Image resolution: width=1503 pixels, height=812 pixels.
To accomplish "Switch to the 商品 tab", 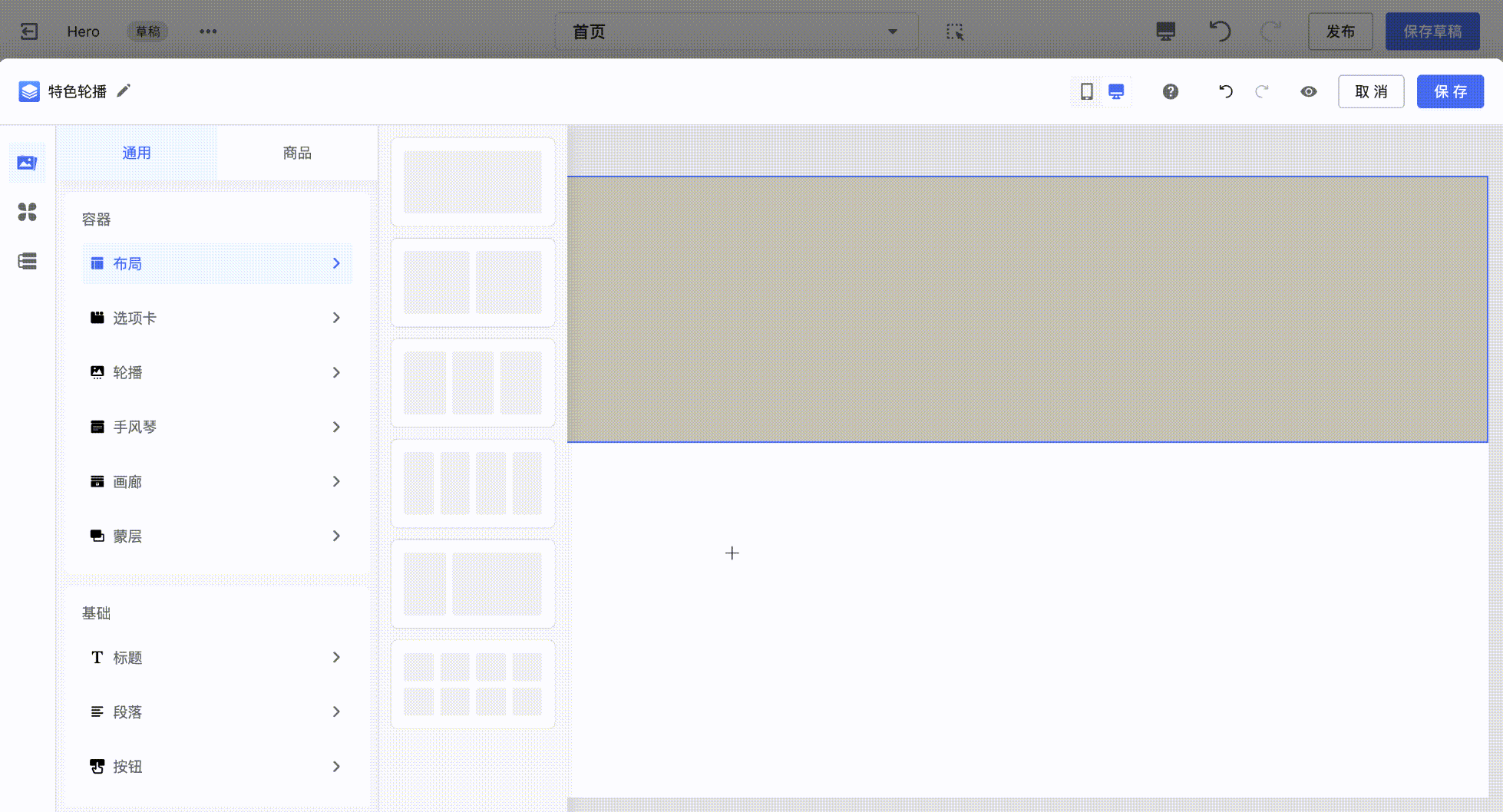I will click(x=297, y=153).
